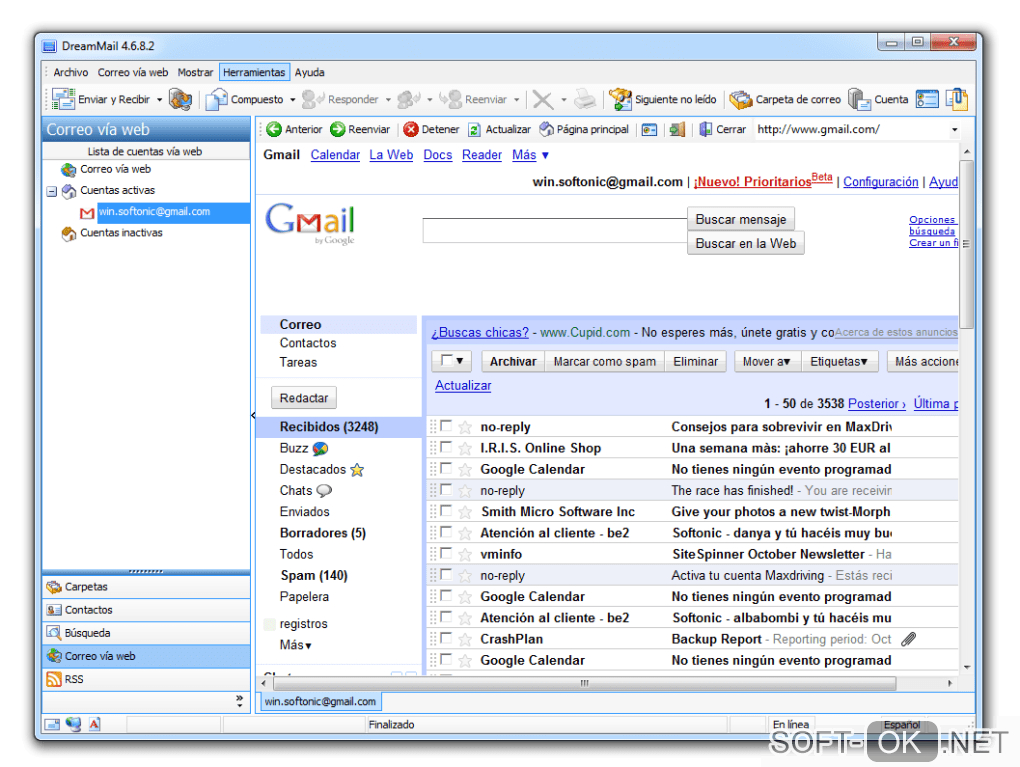This screenshot has width=1020, height=767.
Task: Star the I.R.I.S. Online Shop message
Action: (464, 448)
